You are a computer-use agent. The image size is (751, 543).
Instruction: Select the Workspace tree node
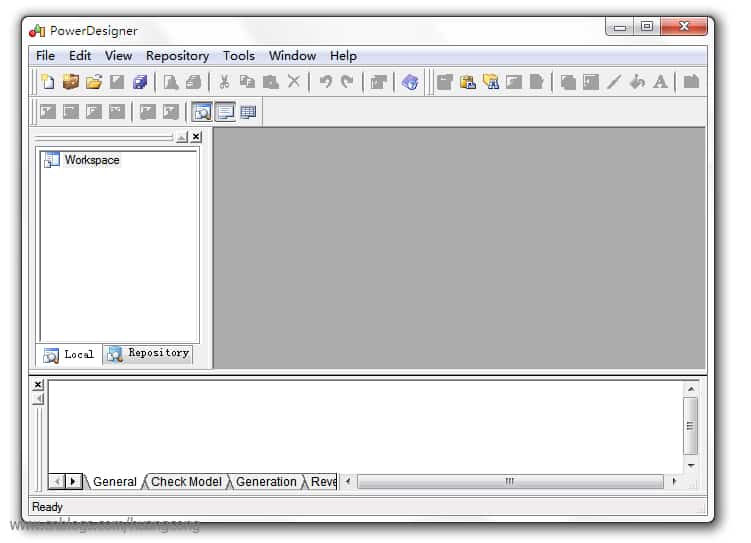point(92,160)
